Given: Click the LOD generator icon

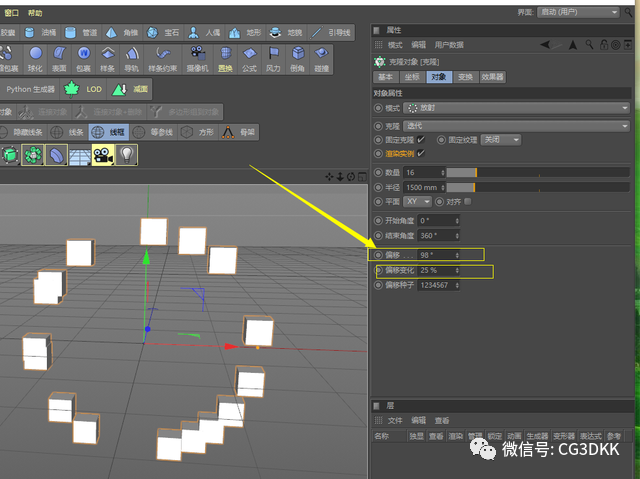Looking at the screenshot, I should [x=83, y=89].
